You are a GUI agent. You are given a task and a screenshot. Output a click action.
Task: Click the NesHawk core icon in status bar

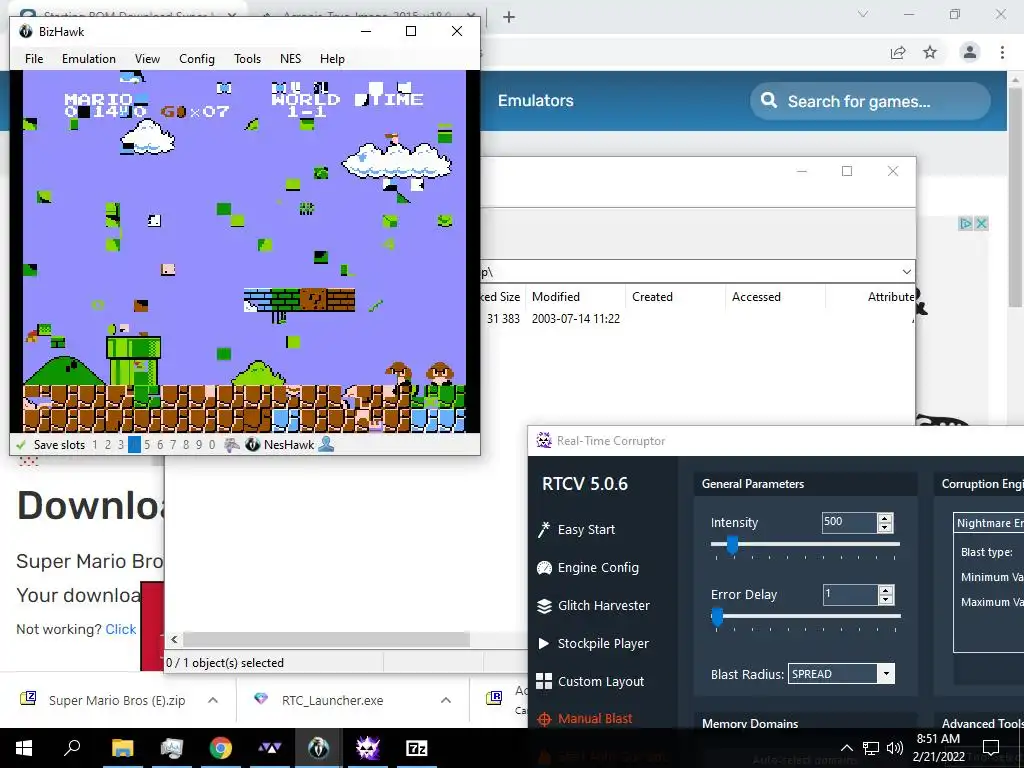(253, 445)
